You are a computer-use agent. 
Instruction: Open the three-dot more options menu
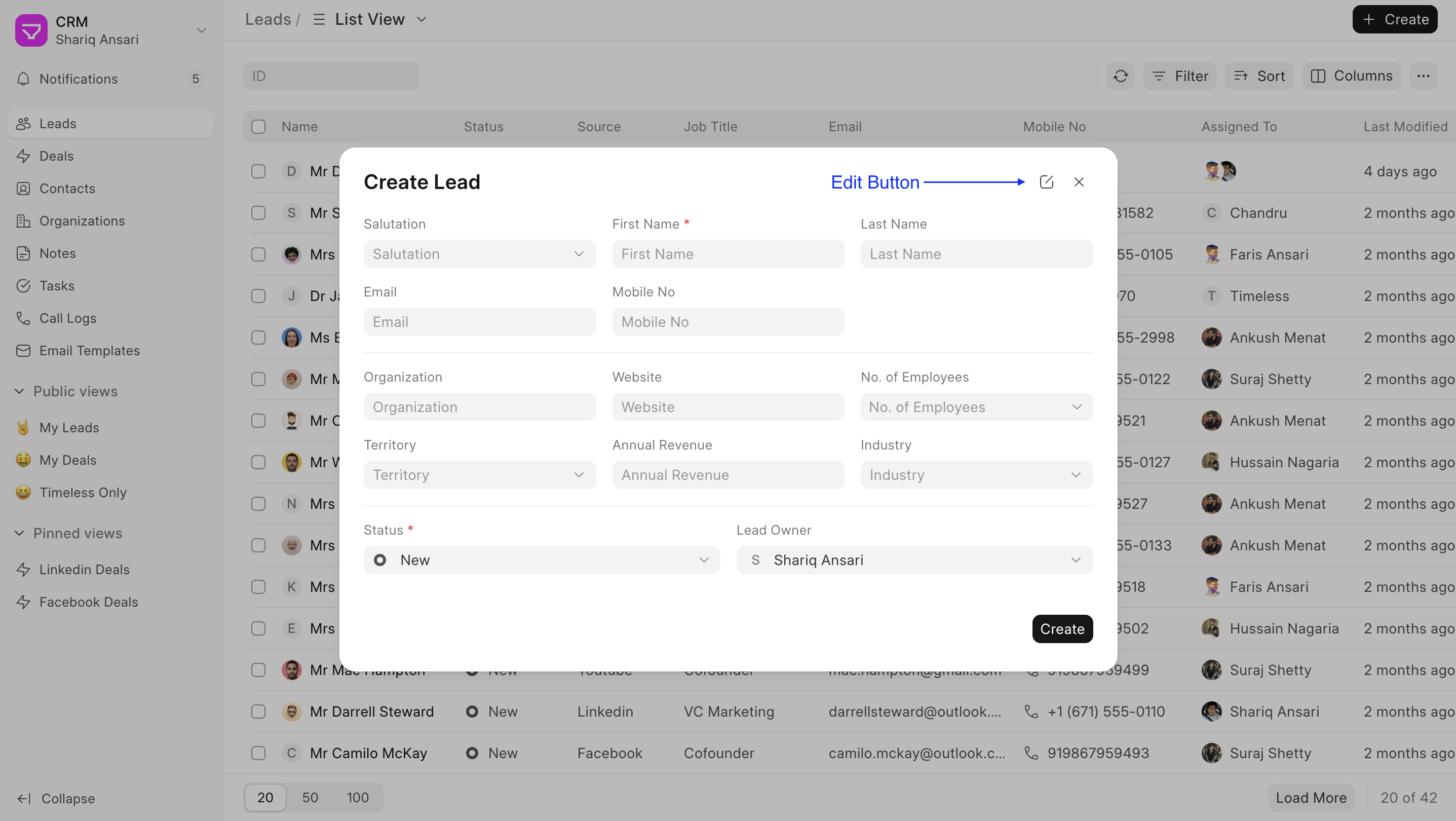pos(1423,76)
